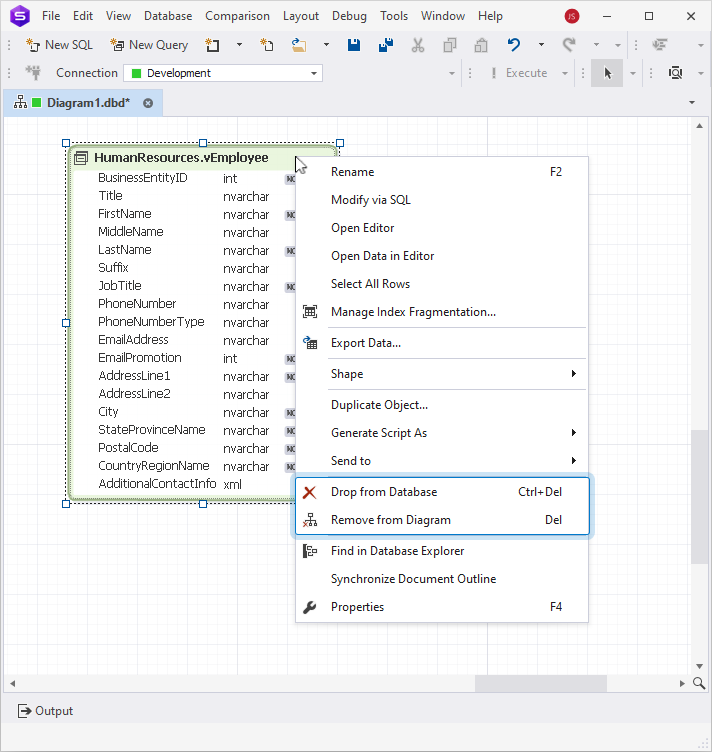
Task: Expand the Send to submenu
Action: click(442, 460)
